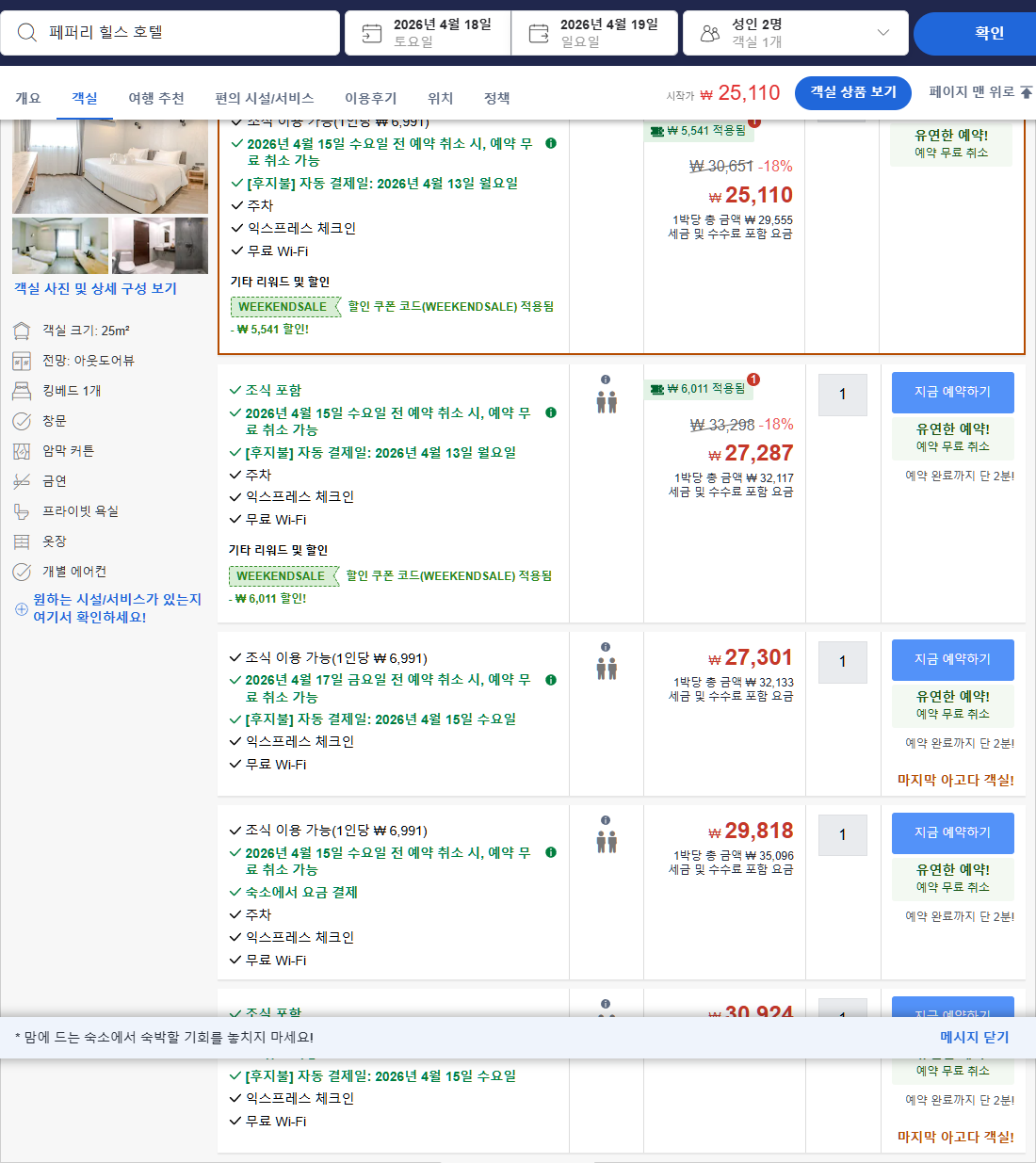This screenshot has width=1036, height=1163.
Task: Click the ₩6,011 적용됨 coupon badge
Action: [699, 389]
